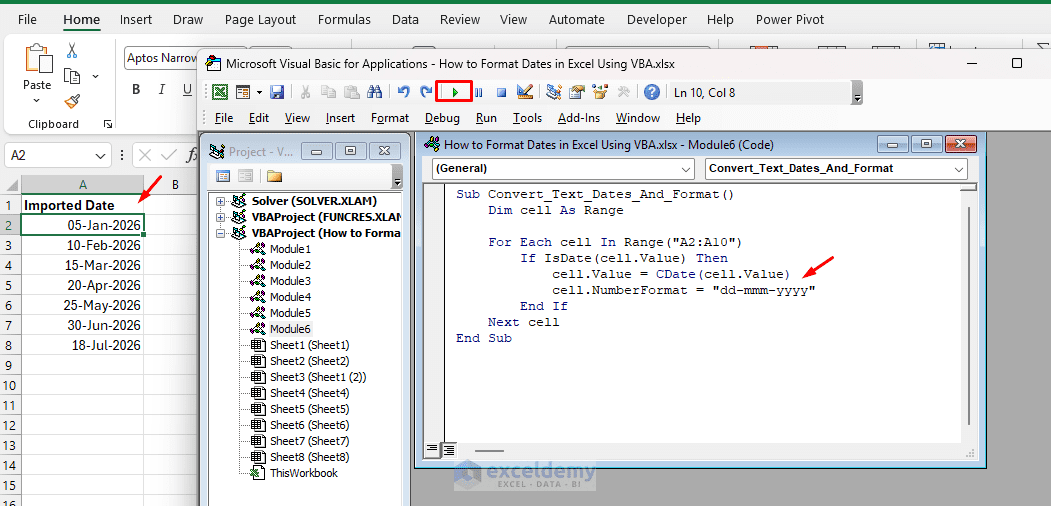The width and height of the screenshot is (1051, 506).
Task: Open the Clipboard dialog launcher
Action: 107,125
